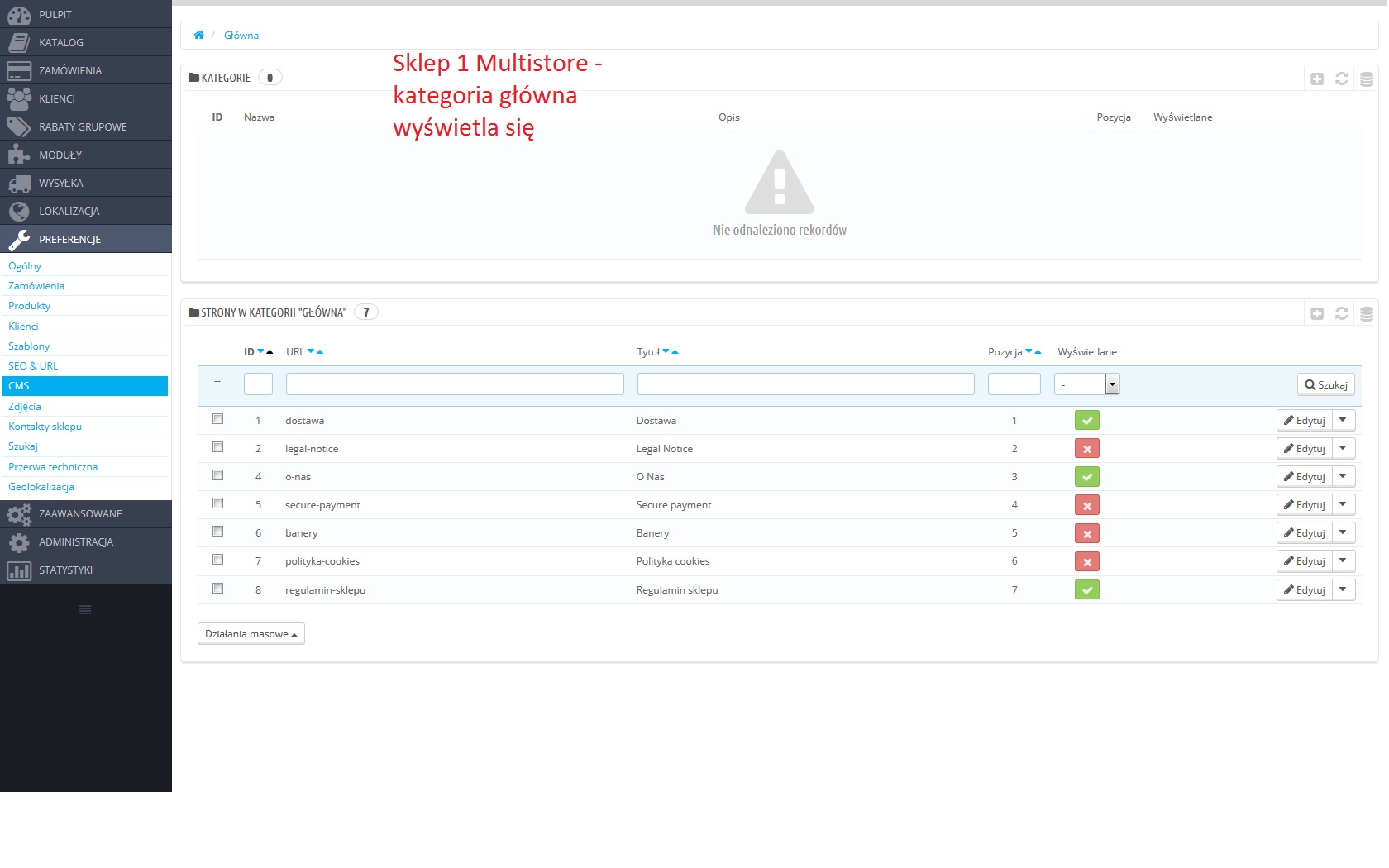The width and height of the screenshot is (1389, 868).
Task: Click Szukaj search button
Action: click(1326, 384)
